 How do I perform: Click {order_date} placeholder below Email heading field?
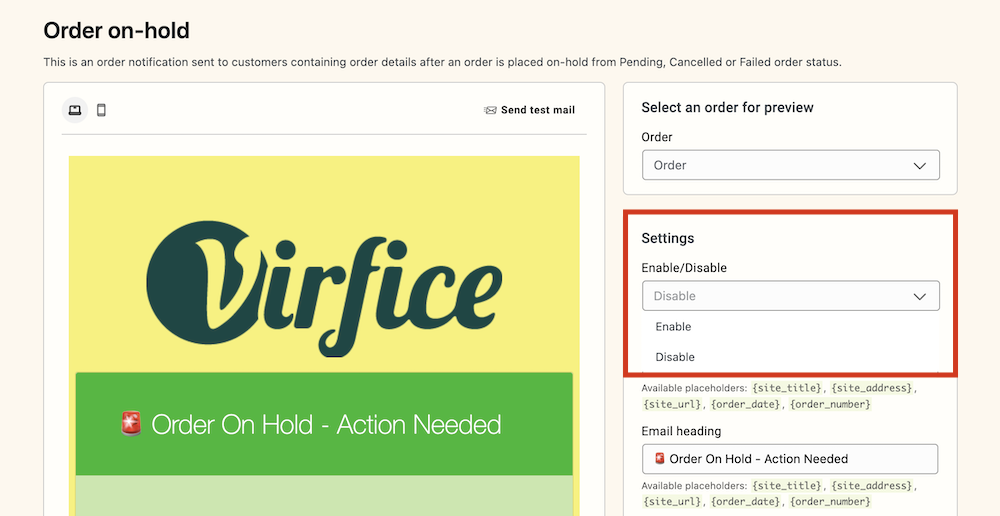click(746, 502)
